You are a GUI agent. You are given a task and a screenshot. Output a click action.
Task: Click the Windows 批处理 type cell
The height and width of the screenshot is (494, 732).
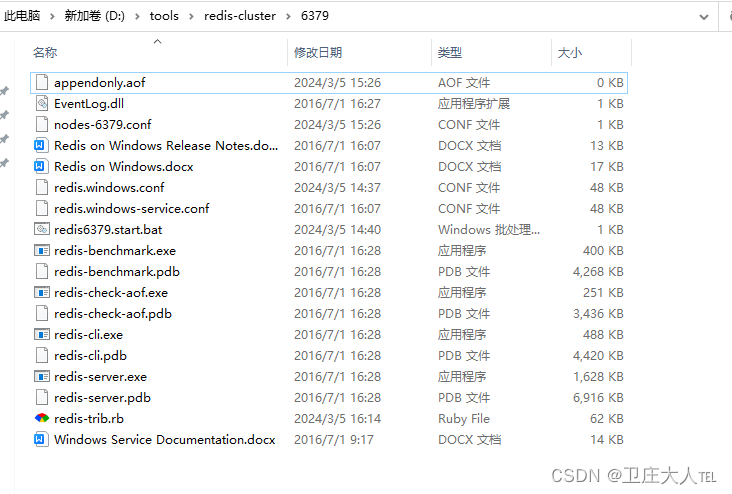tap(489, 230)
